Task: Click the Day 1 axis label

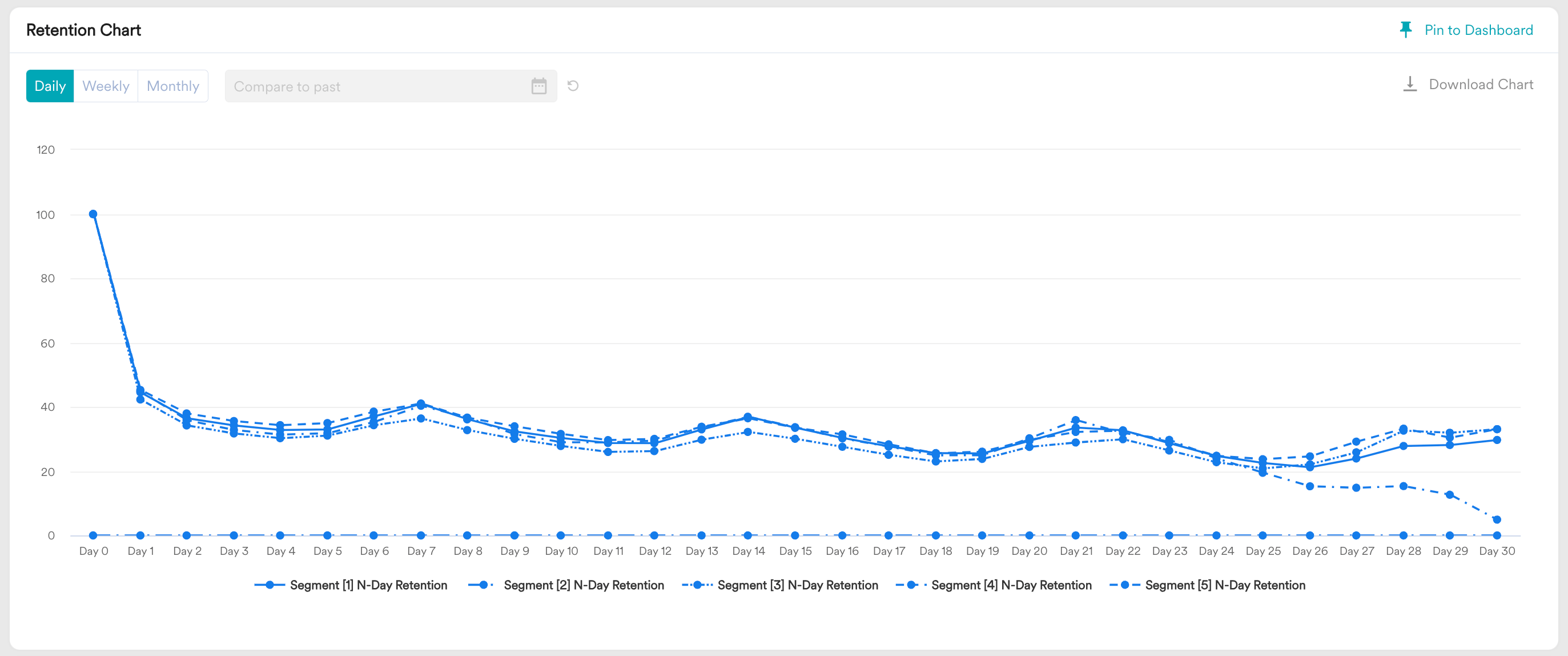Action: [x=140, y=551]
